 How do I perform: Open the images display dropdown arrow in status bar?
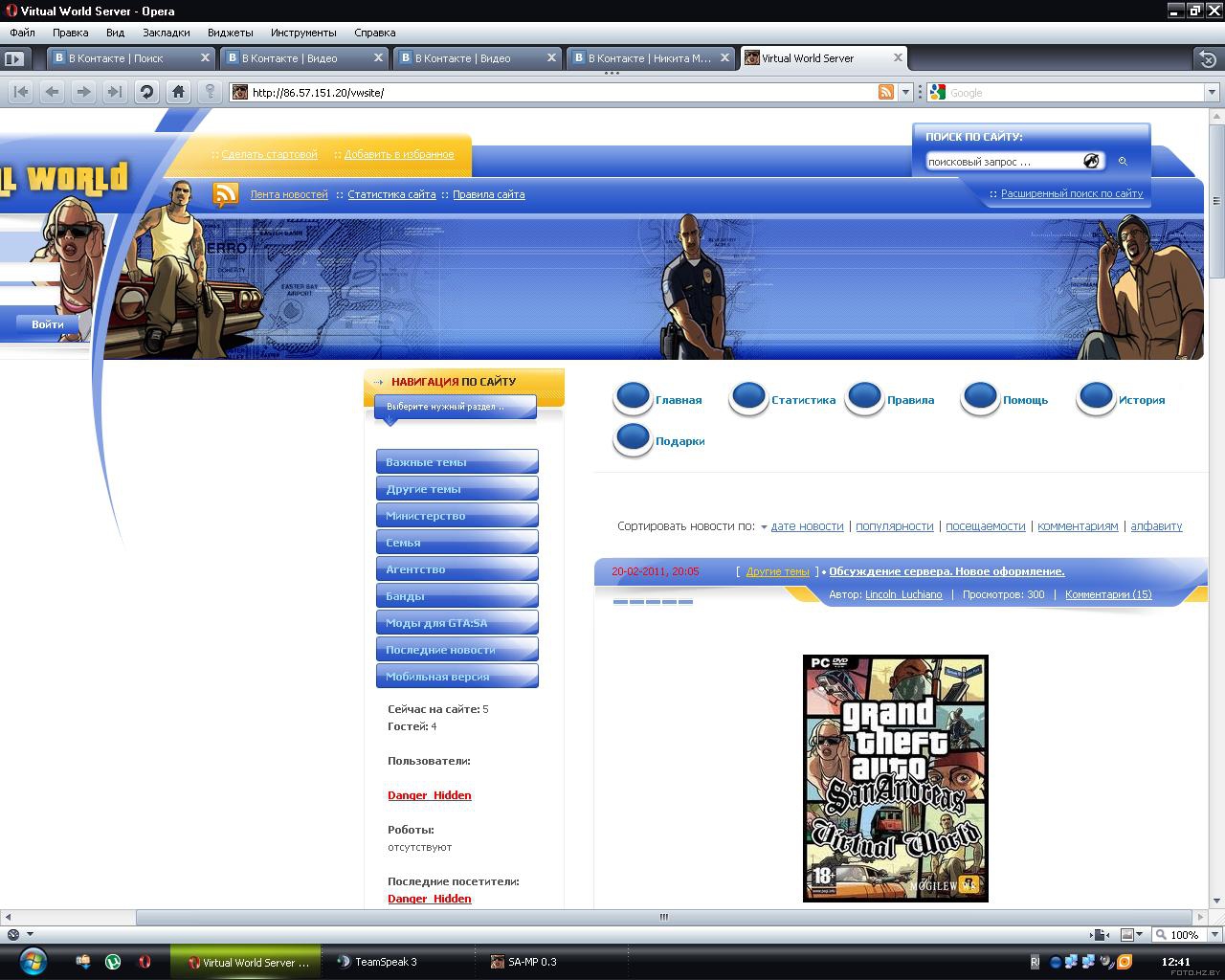tap(1141, 934)
